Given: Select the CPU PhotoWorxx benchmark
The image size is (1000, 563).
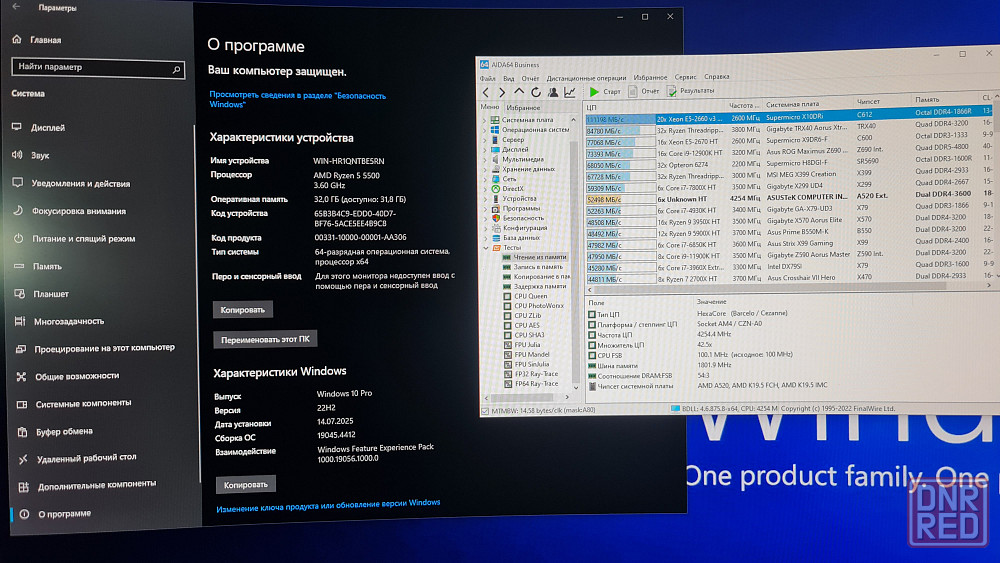Looking at the screenshot, I should point(534,306).
